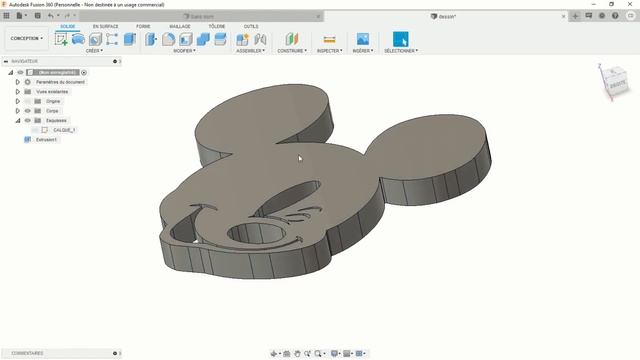Open the Construire dropdown menu

[292, 51]
